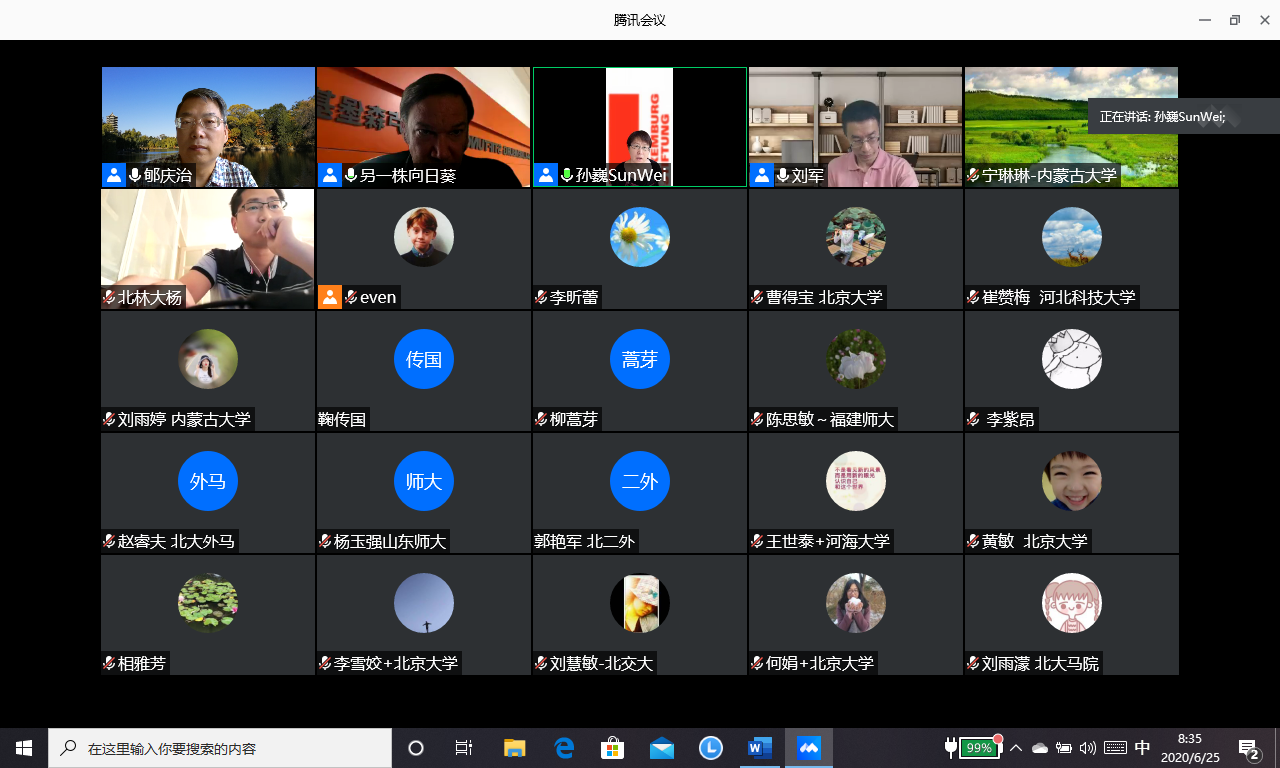1280x768 pixels.
Task: Open File Explorer from the taskbar
Action: click(x=515, y=748)
